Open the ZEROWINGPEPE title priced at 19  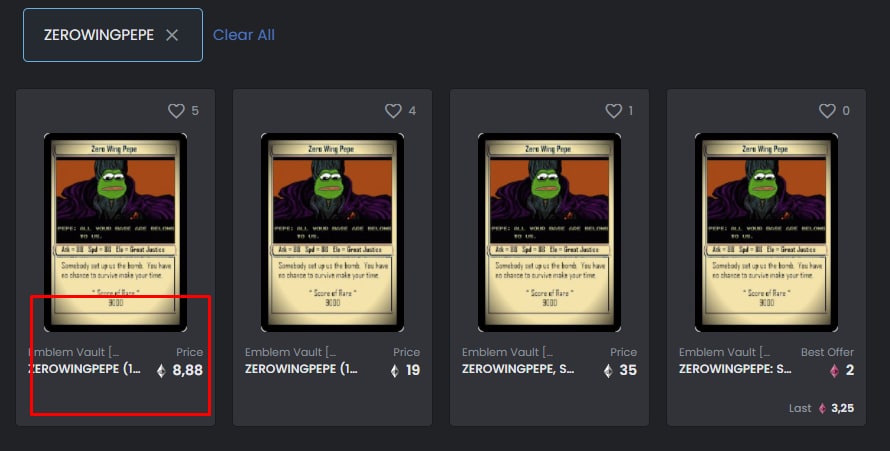[301, 369]
